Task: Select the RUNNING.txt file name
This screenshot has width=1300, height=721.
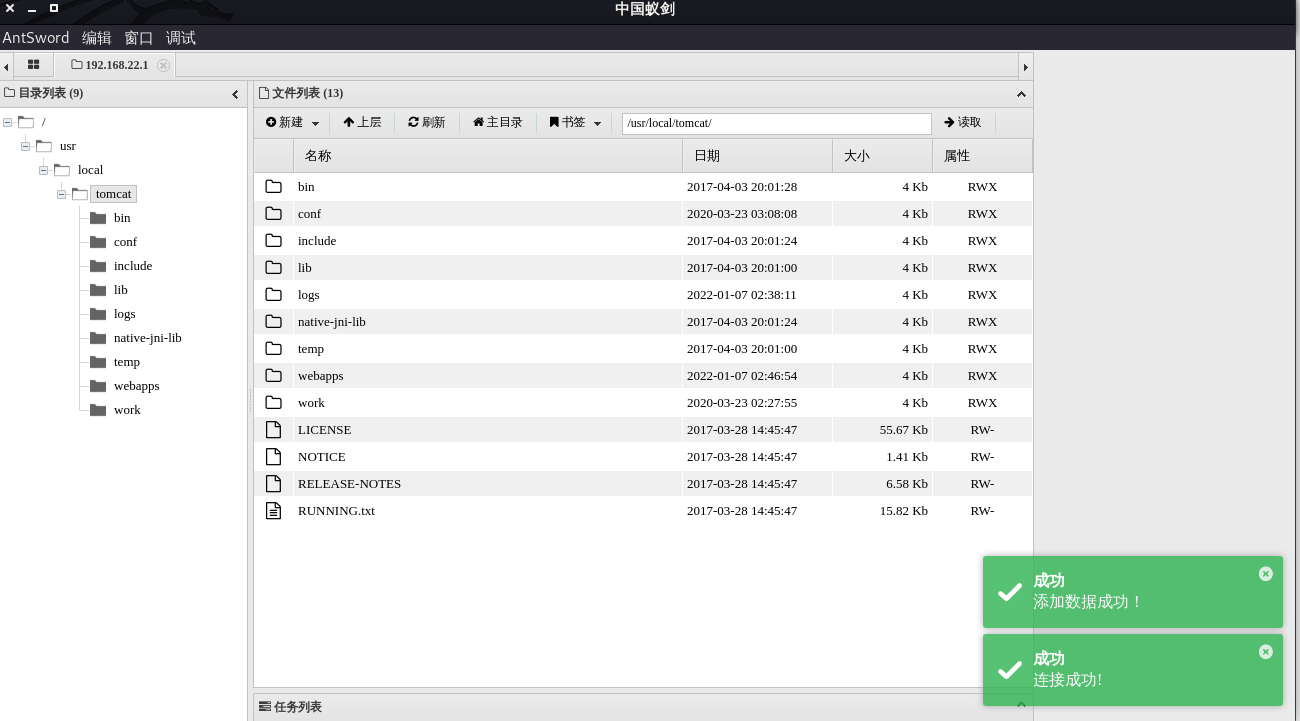Action: (x=336, y=511)
